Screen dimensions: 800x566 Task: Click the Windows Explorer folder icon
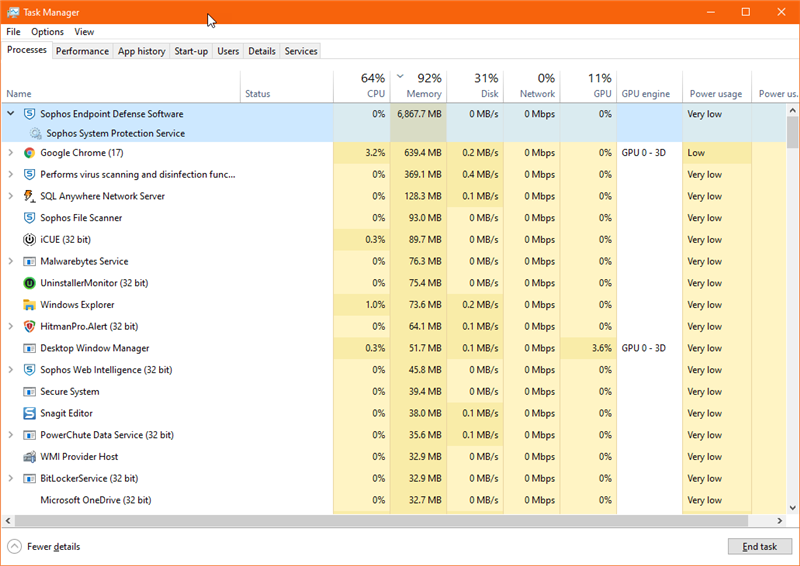[x=30, y=305]
